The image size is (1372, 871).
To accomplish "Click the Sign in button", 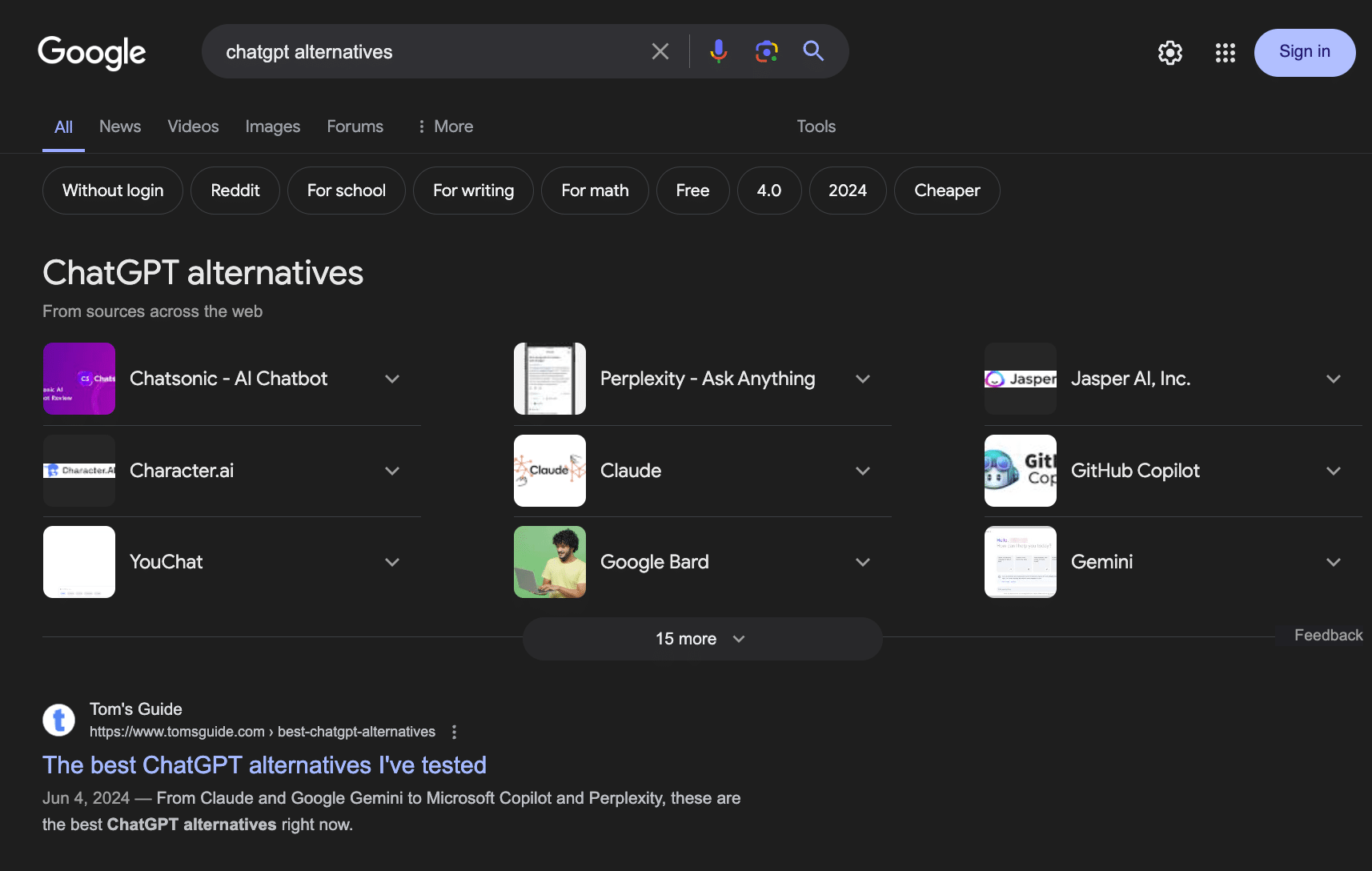I will (1305, 53).
